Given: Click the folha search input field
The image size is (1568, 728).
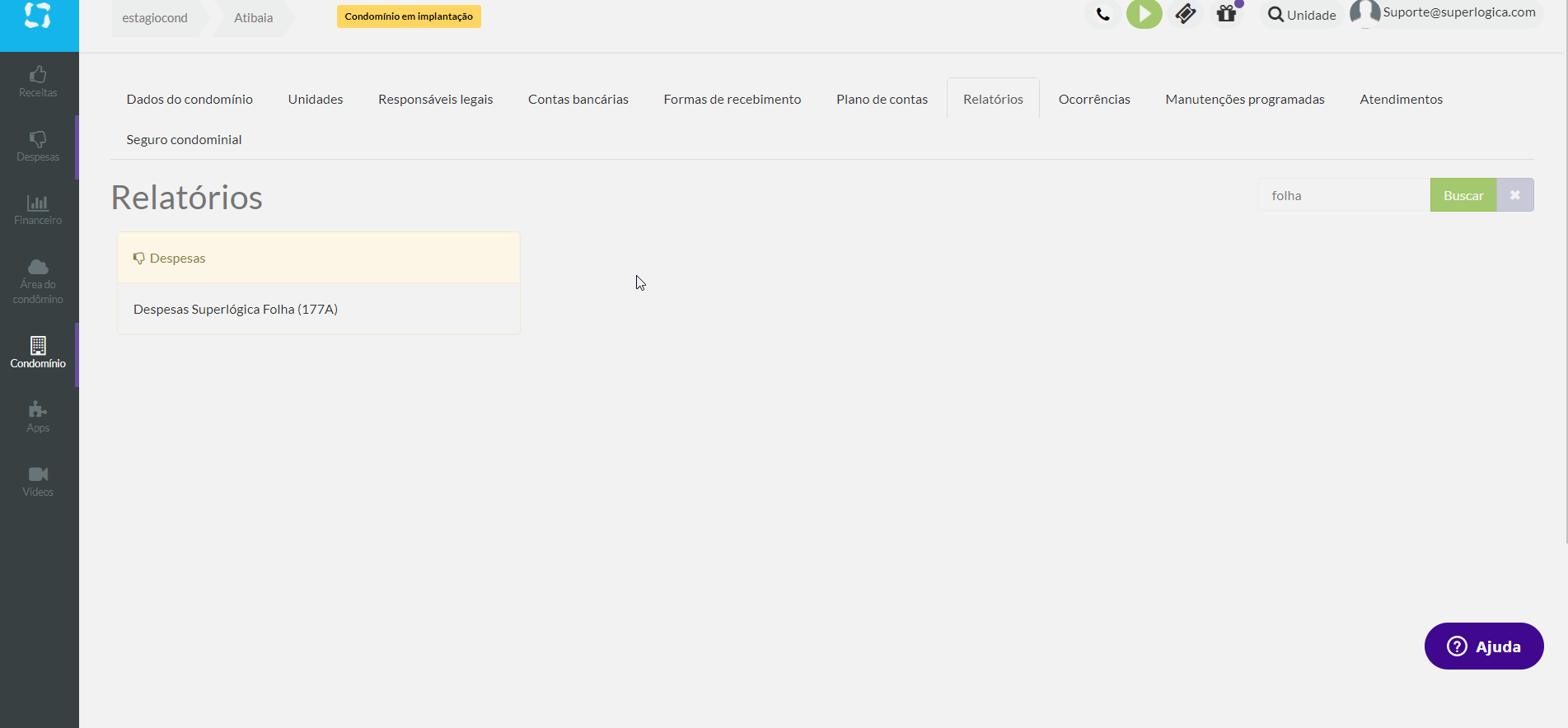Looking at the screenshot, I should coord(1343,195).
